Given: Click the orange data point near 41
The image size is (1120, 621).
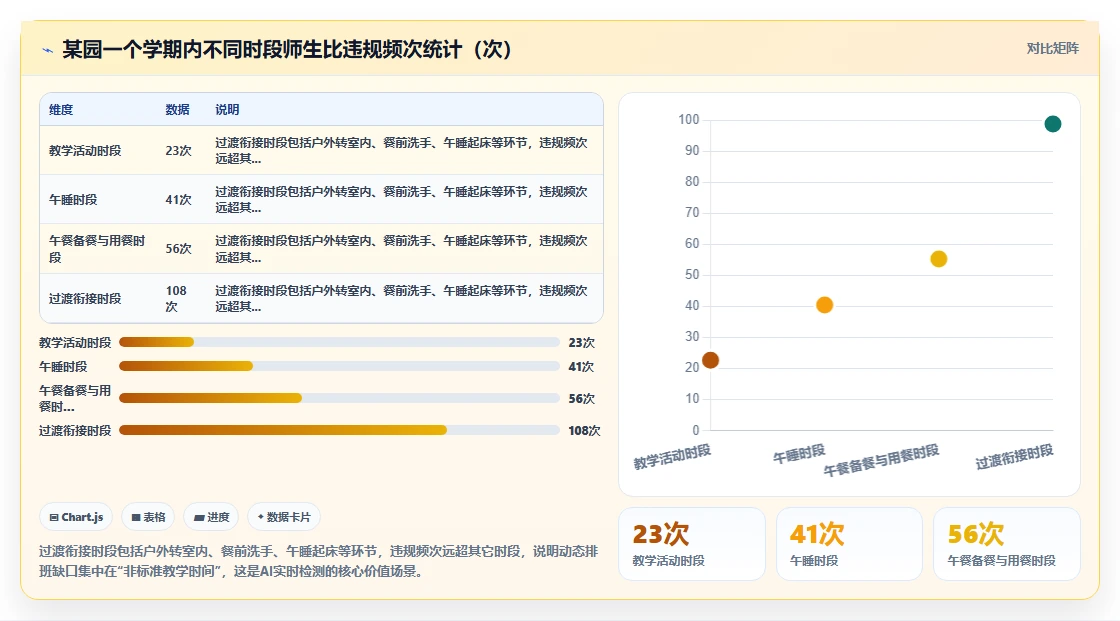Looking at the screenshot, I should pos(824,305).
